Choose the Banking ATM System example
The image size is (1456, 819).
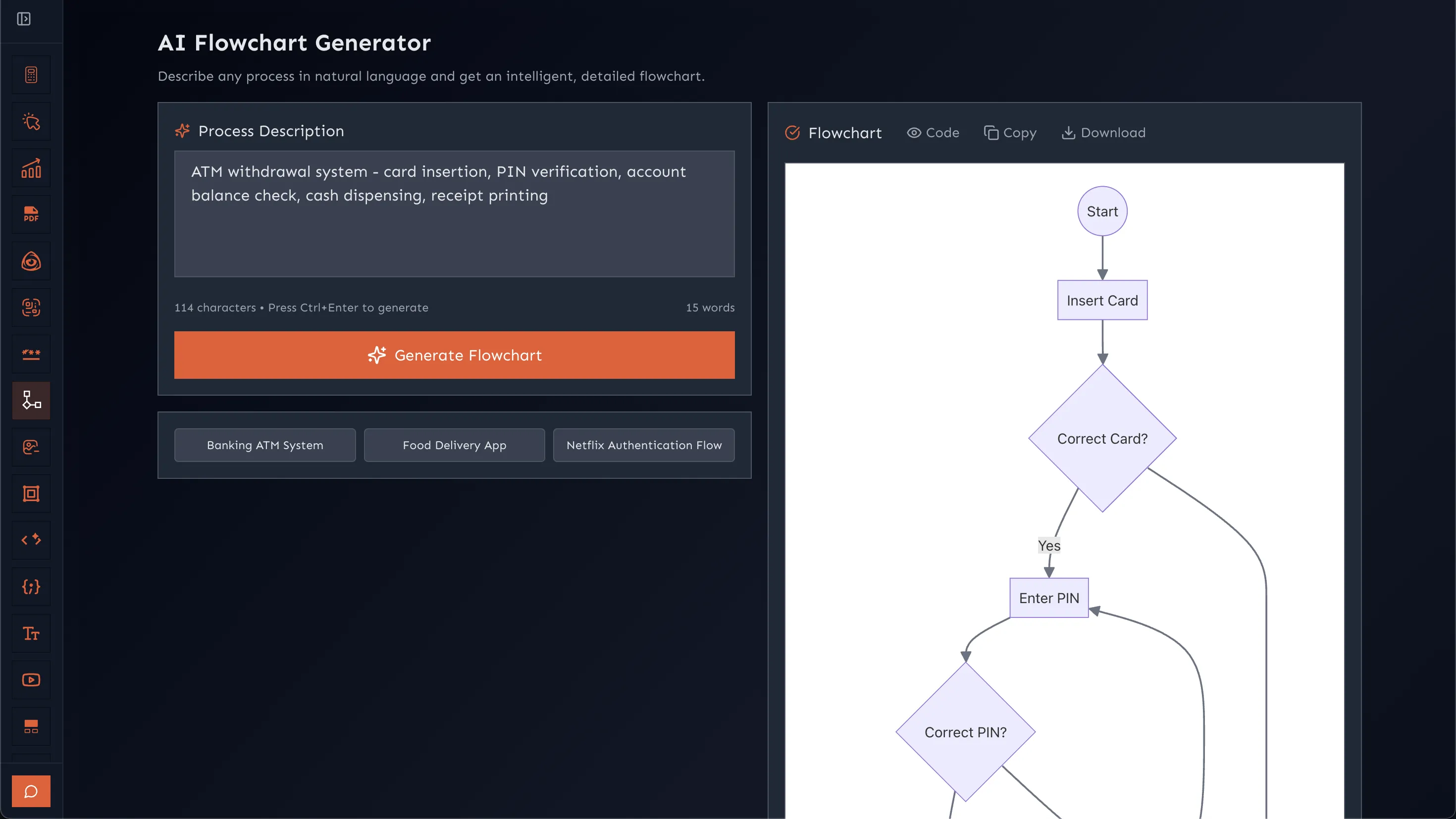pyautogui.click(x=264, y=445)
